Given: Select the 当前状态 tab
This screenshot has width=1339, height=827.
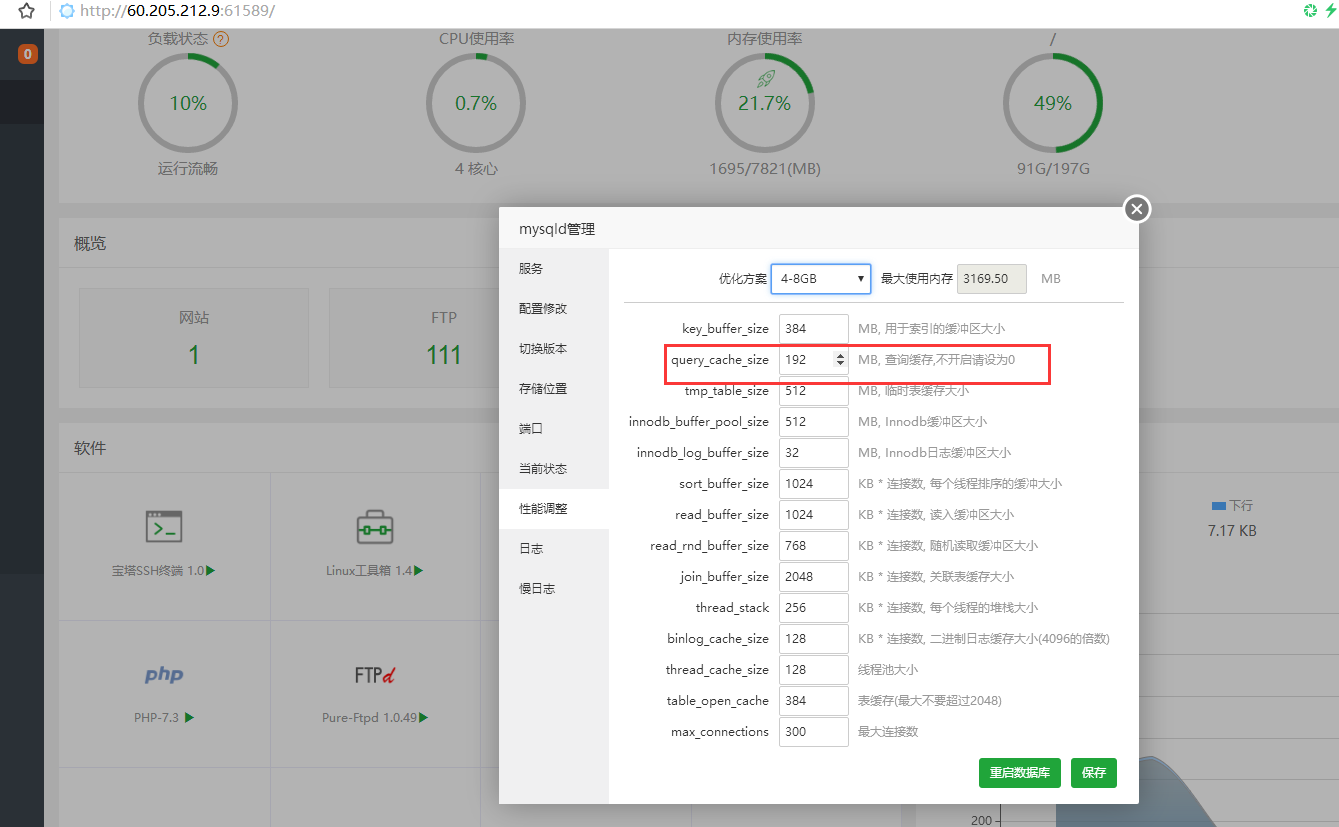Looking at the screenshot, I should tap(543, 469).
